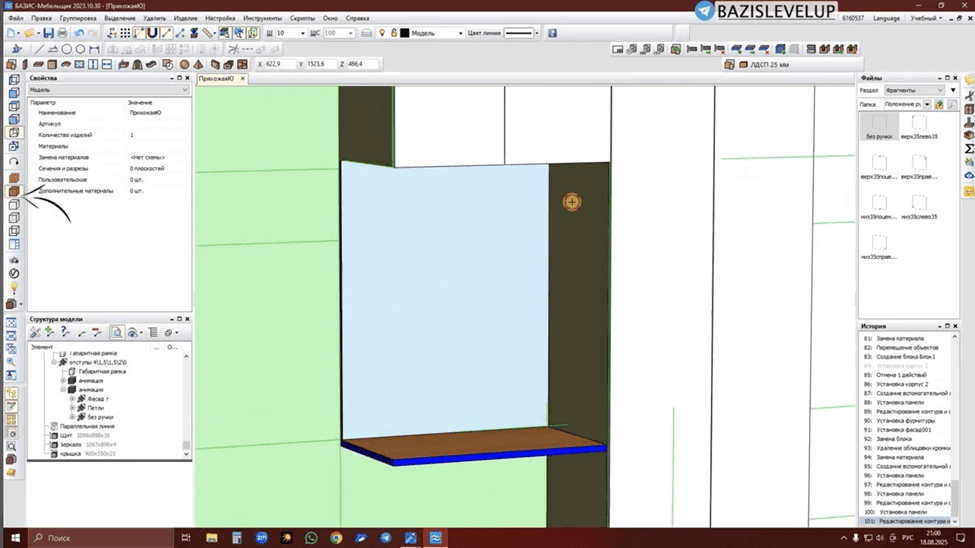The height and width of the screenshot is (548, 975).
Task: Click the pyramid primitive icon
Action: click(x=198, y=64)
